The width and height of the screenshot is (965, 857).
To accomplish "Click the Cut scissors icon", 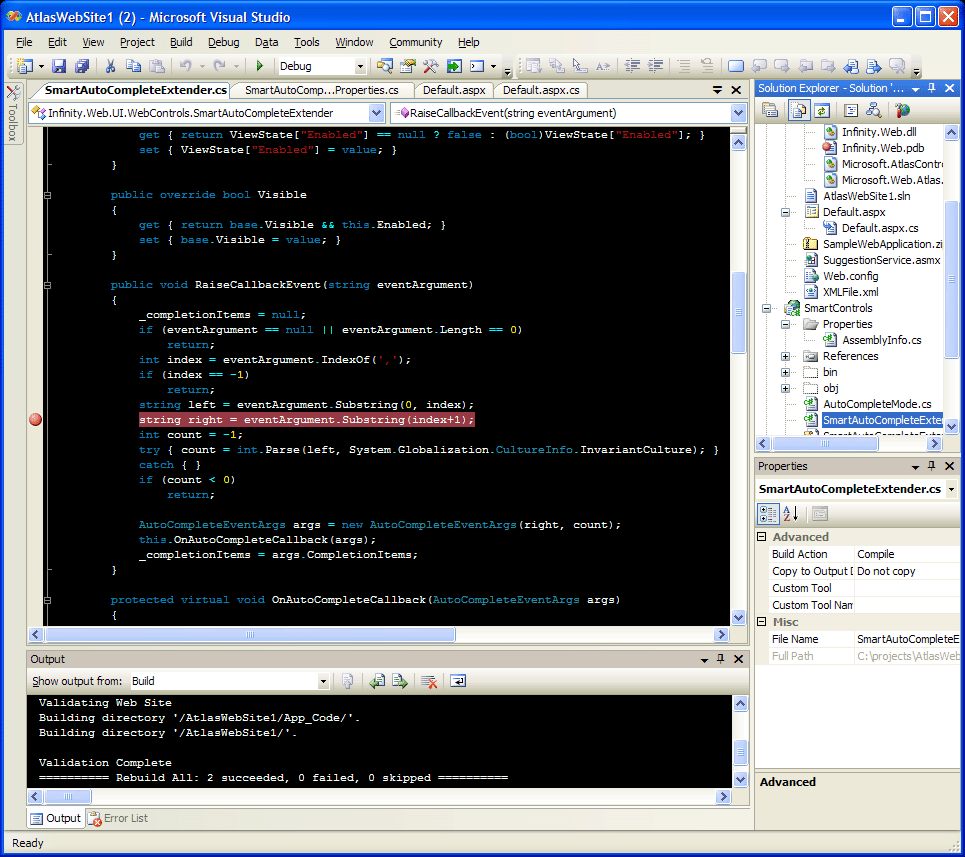I will tap(110, 66).
